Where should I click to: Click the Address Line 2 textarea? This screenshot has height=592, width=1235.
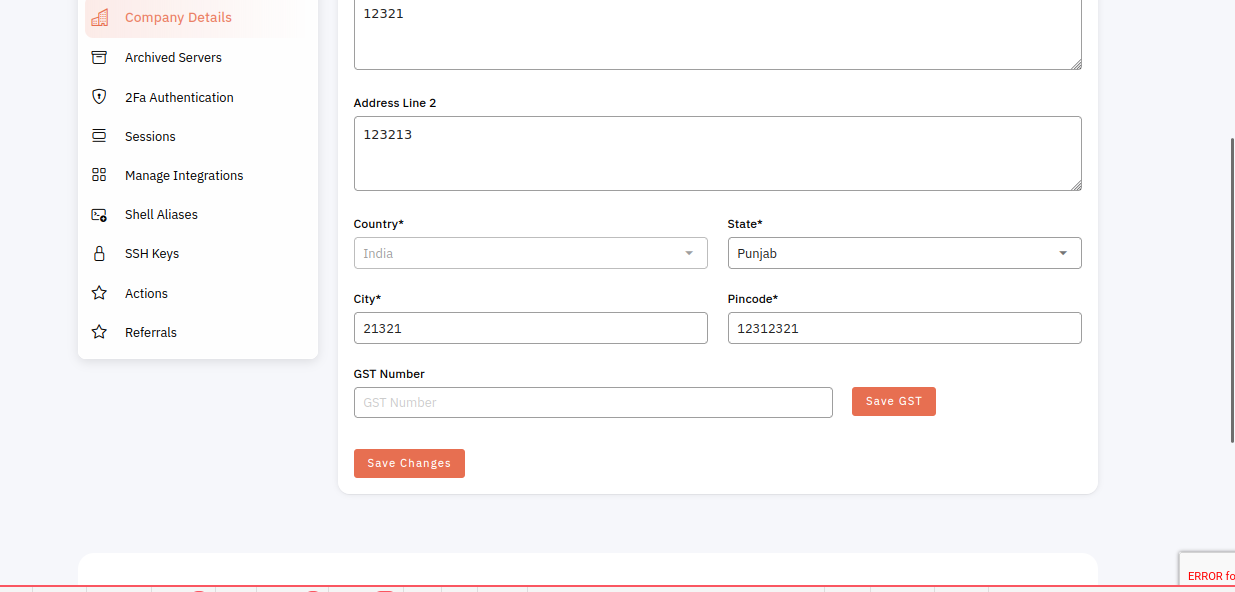pyautogui.click(x=717, y=153)
